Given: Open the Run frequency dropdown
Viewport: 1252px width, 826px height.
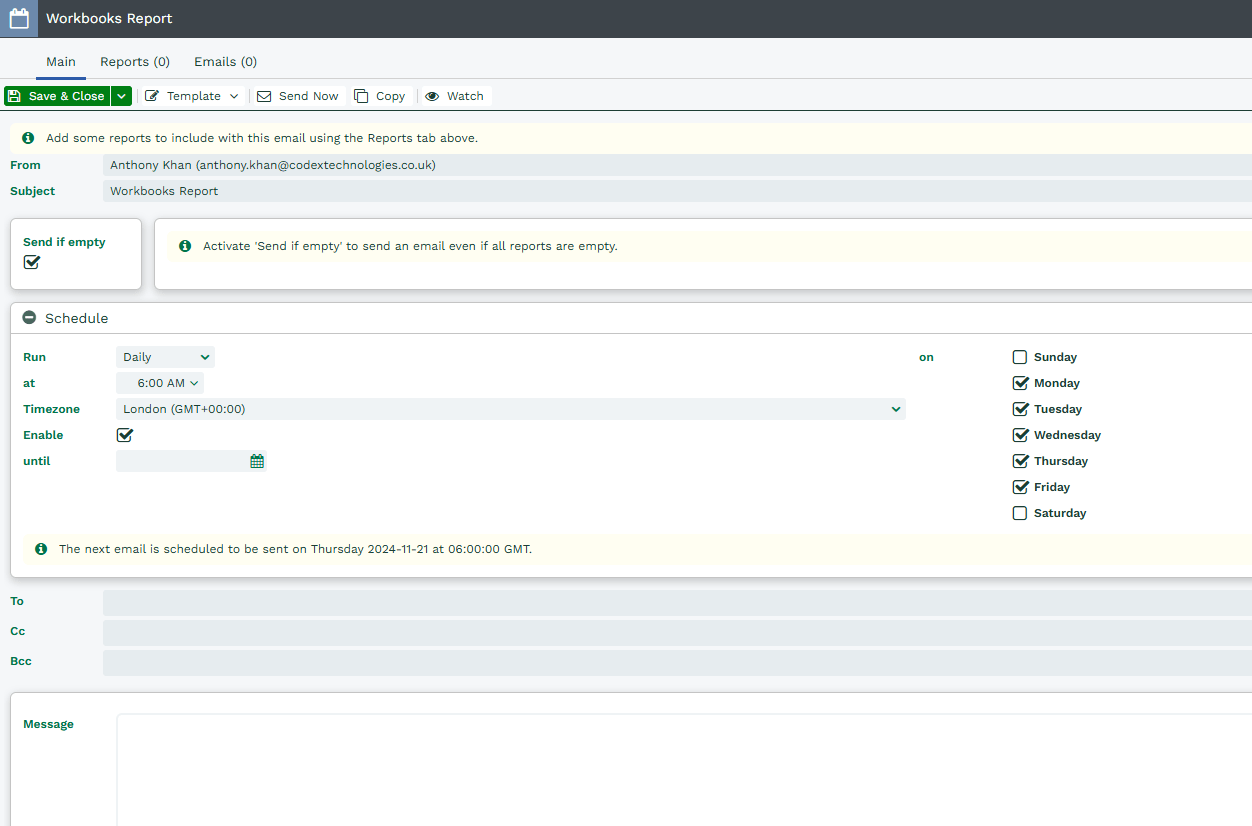Looking at the screenshot, I should (x=165, y=357).
